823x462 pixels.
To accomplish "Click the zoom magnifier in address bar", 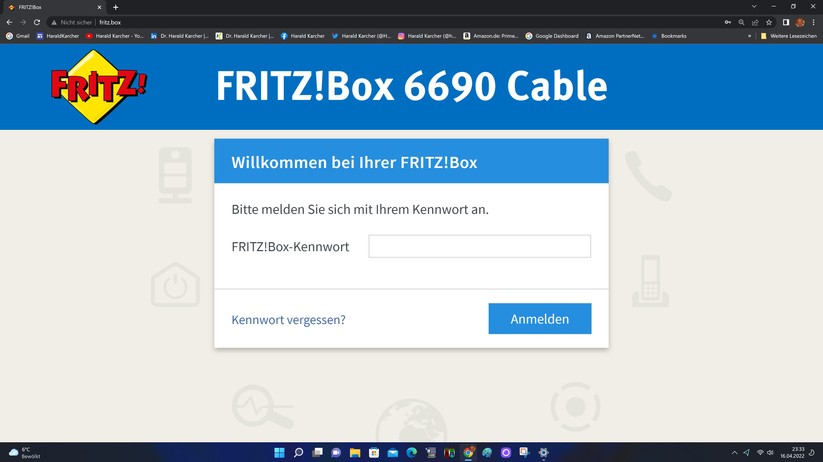I will pyautogui.click(x=741, y=22).
